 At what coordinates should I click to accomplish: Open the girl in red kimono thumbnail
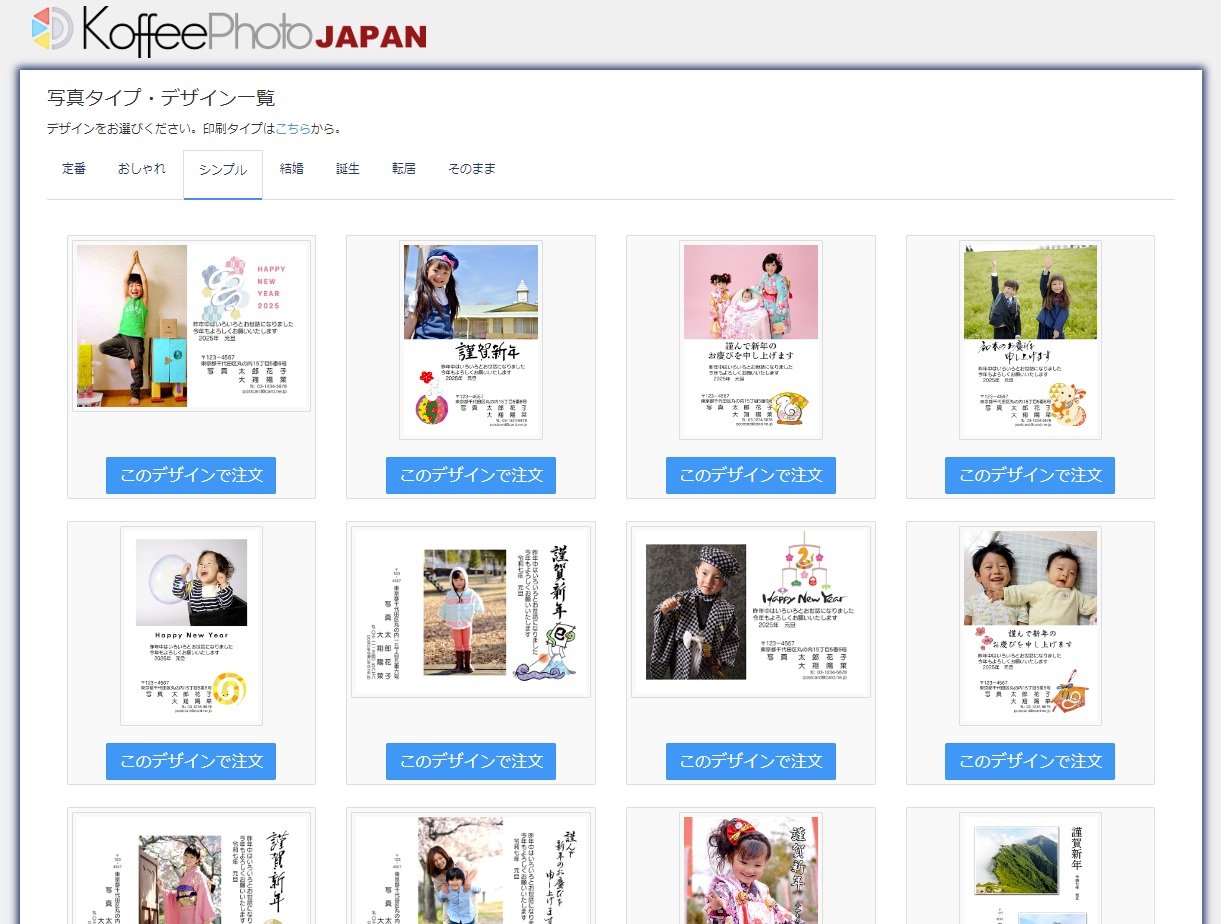[751, 868]
